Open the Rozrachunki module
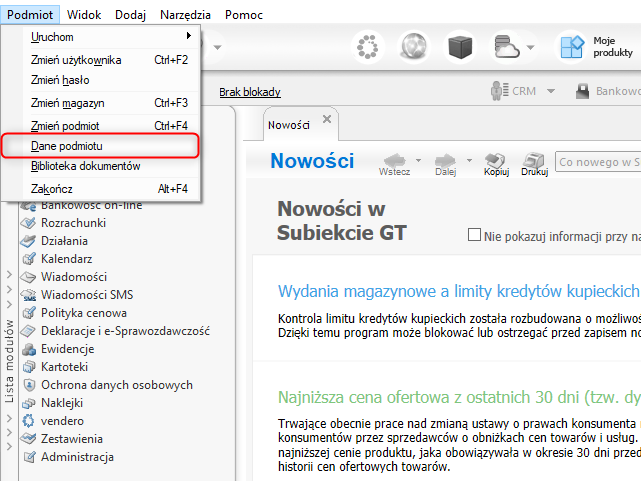Screen dimensions: 641x481 pos(74,223)
